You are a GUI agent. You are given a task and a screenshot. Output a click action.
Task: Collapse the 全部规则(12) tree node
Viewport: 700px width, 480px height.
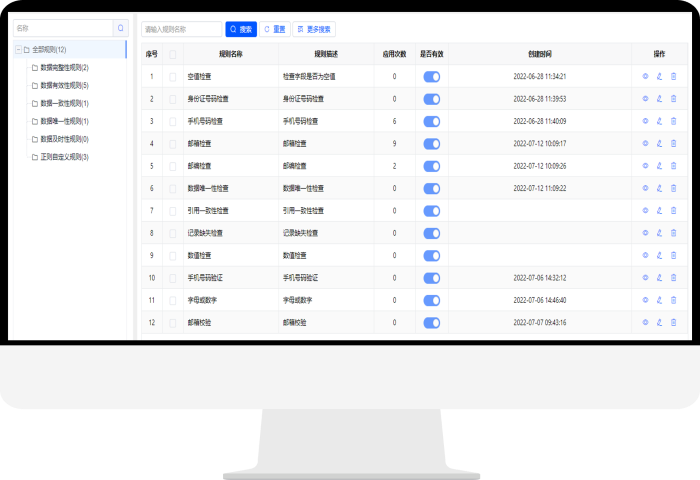[x=18, y=49]
